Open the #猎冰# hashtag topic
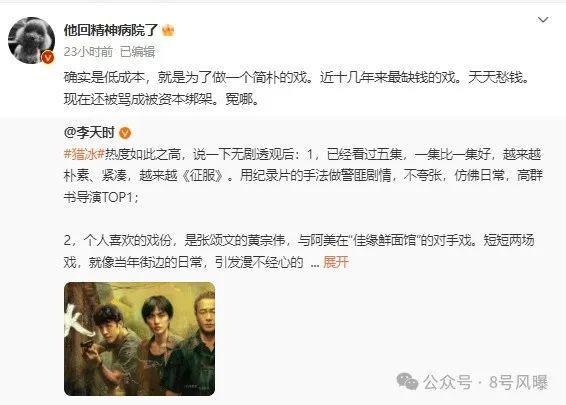The image size is (566, 405). pos(84,154)
